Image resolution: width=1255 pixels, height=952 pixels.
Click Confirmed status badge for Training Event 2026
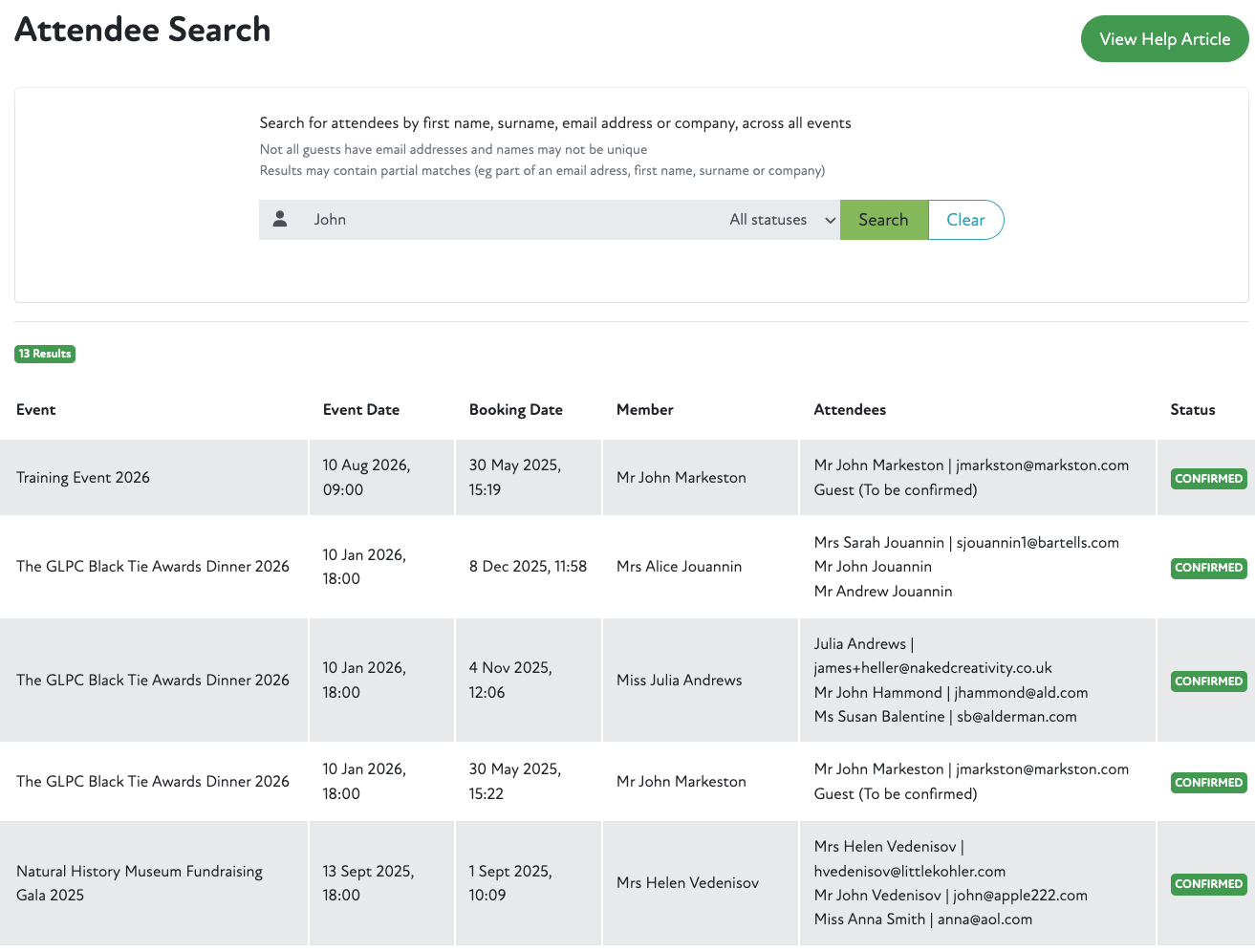coord(1208,479)
